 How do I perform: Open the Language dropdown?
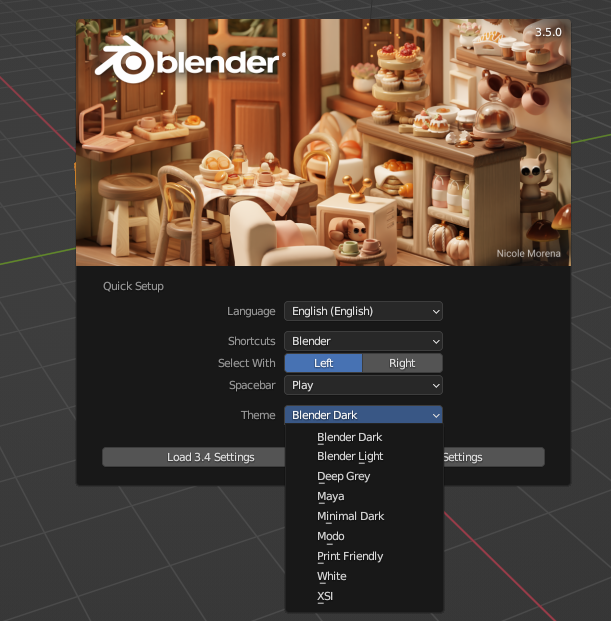point(363,311)
